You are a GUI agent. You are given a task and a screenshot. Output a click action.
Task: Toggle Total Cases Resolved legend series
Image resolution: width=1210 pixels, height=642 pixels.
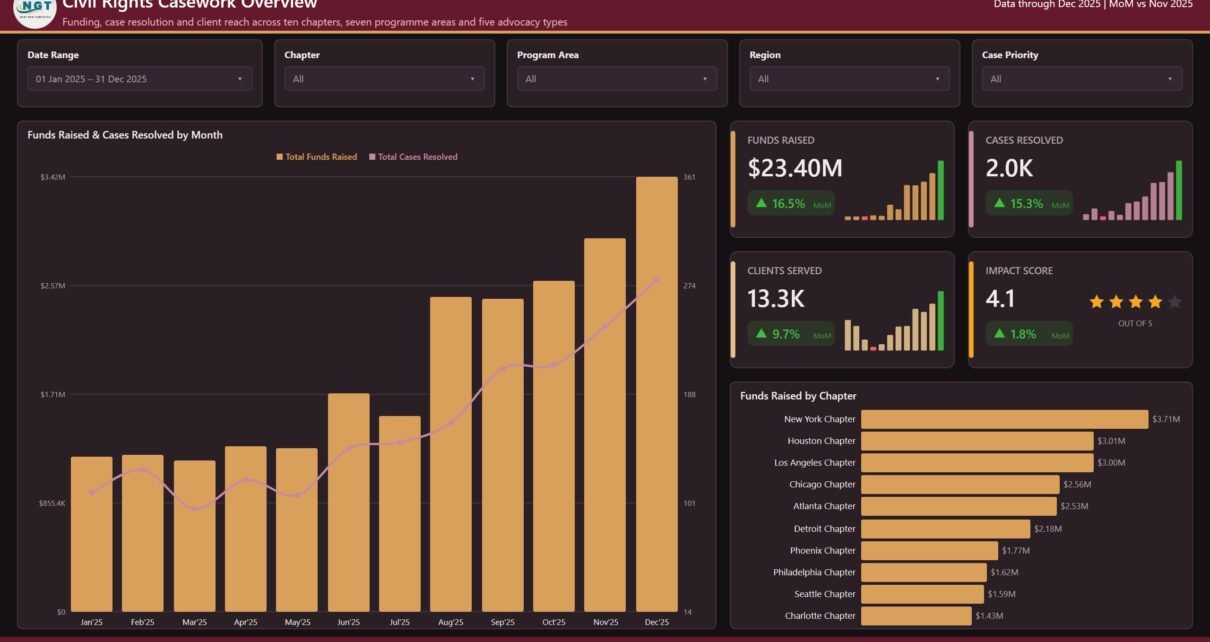point(413,157)
